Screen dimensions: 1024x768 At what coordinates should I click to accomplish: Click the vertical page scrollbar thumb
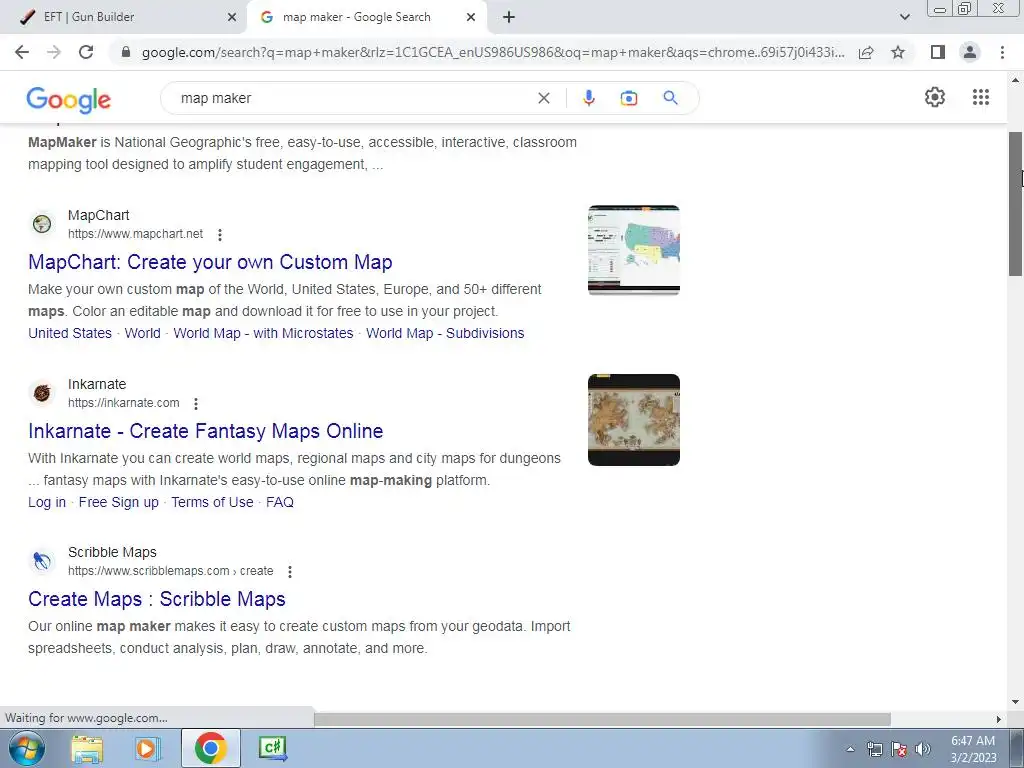[1016, 203]
